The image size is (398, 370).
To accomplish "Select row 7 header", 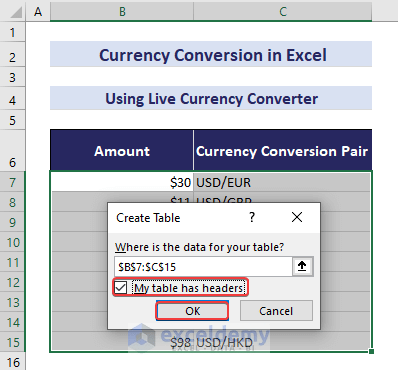I will (x=13, y=182).
